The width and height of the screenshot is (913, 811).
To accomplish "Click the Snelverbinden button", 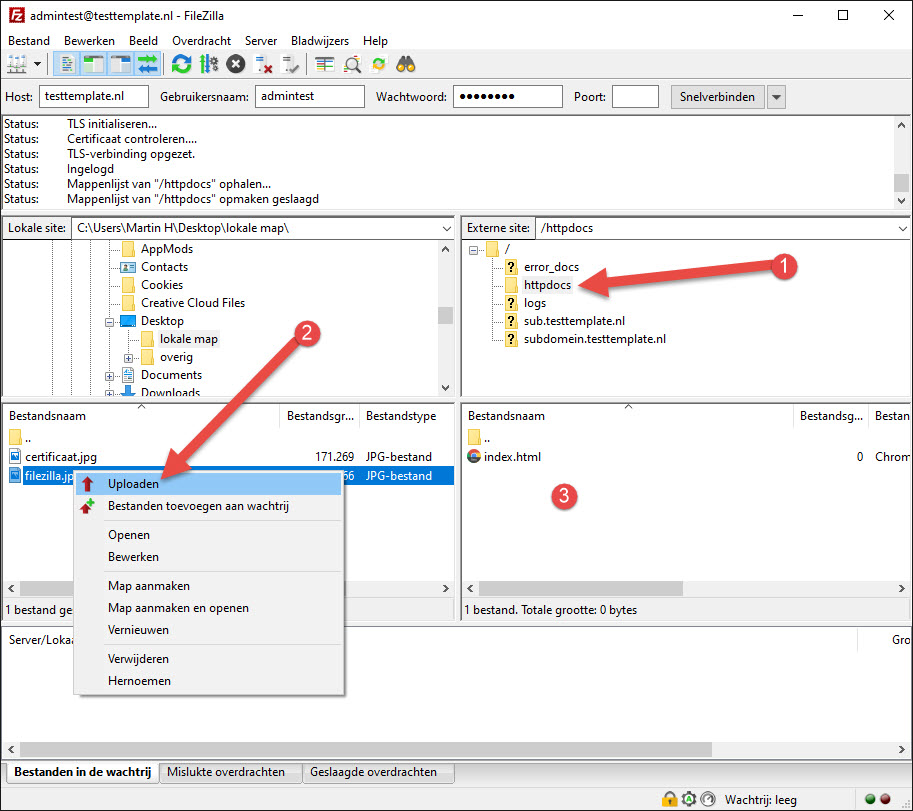I will coord(717,97).
